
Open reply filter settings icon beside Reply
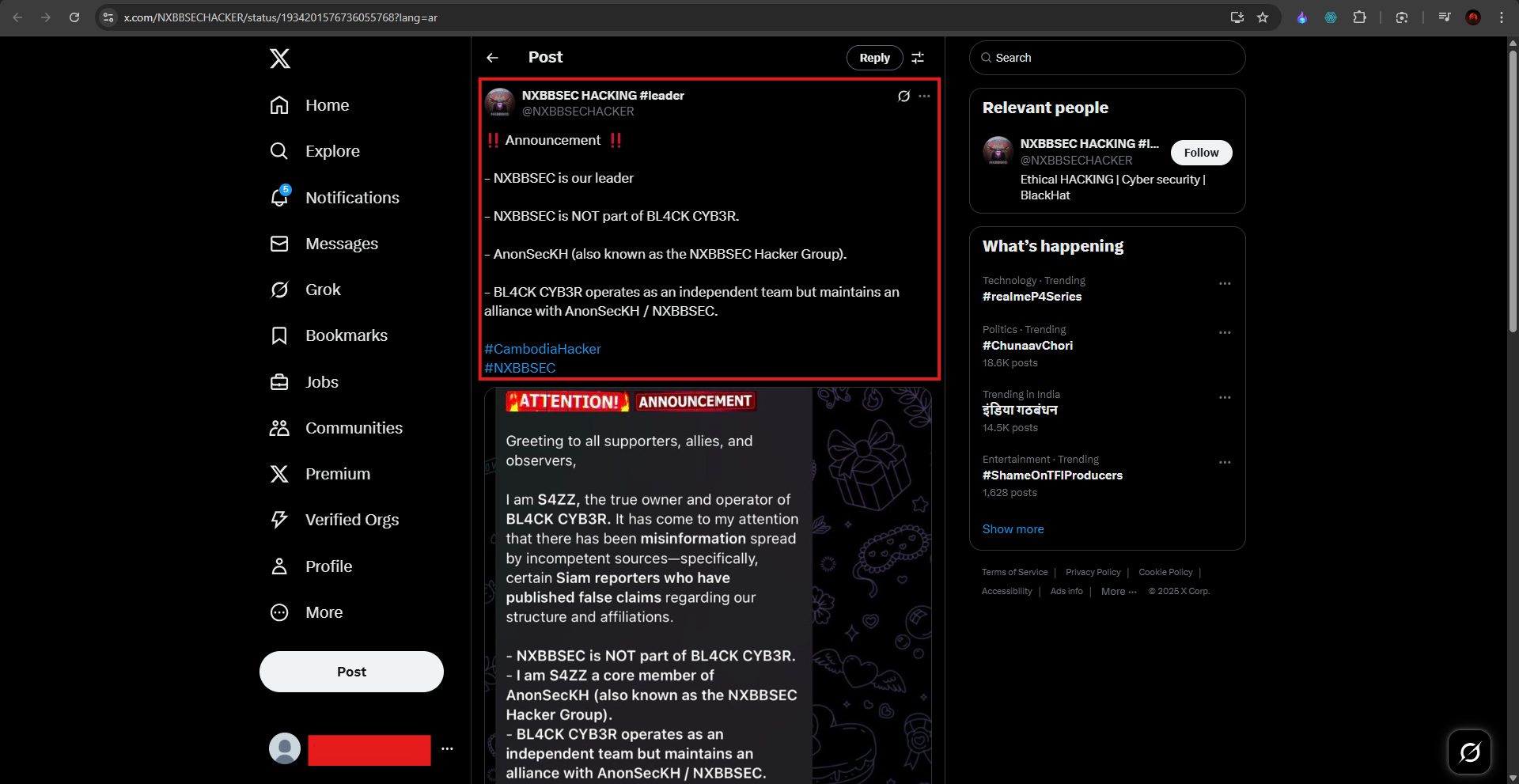(918, 58)
